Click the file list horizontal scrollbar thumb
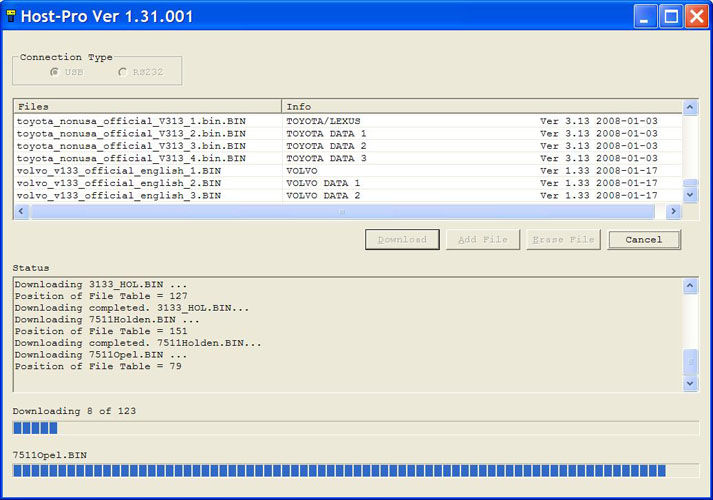The width and height of the screenshot is (713, 500). pyautogui.click(x=342, y=211)
